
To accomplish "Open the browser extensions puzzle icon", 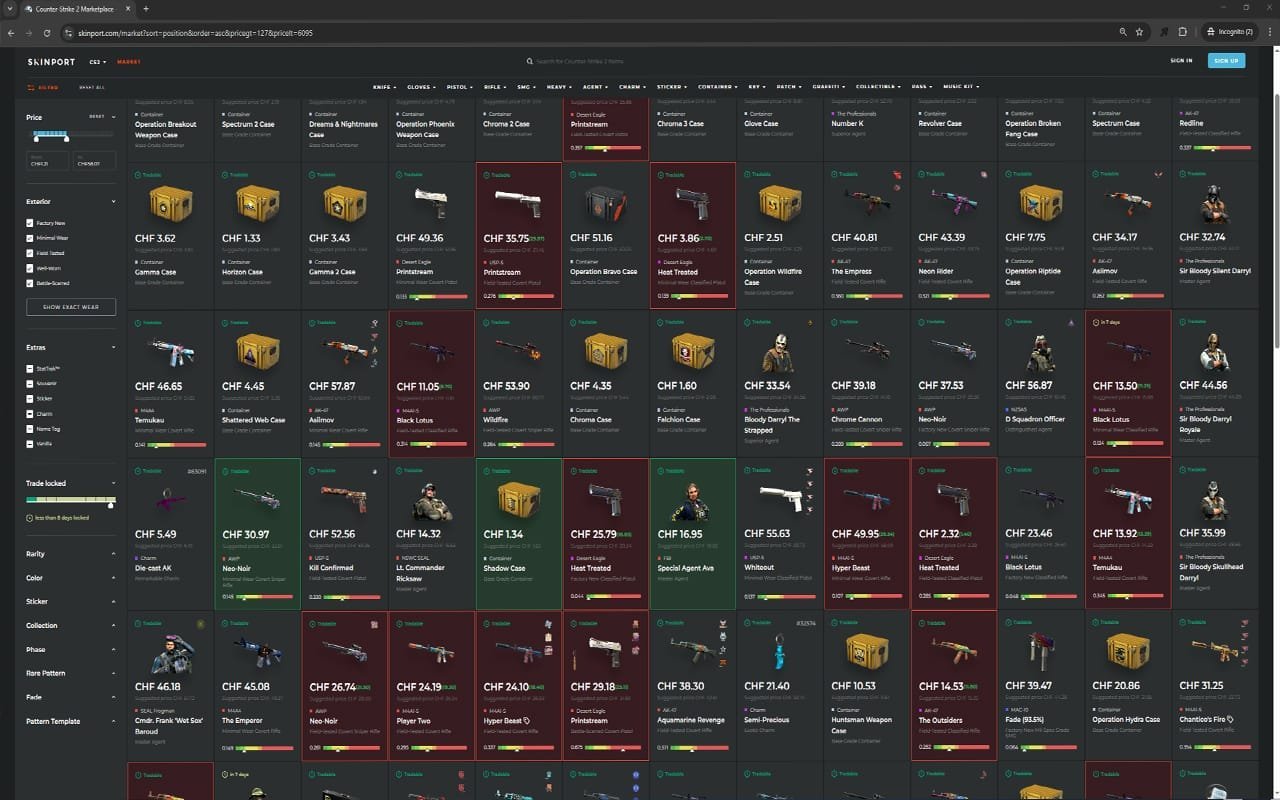I will click(1182, 32).
